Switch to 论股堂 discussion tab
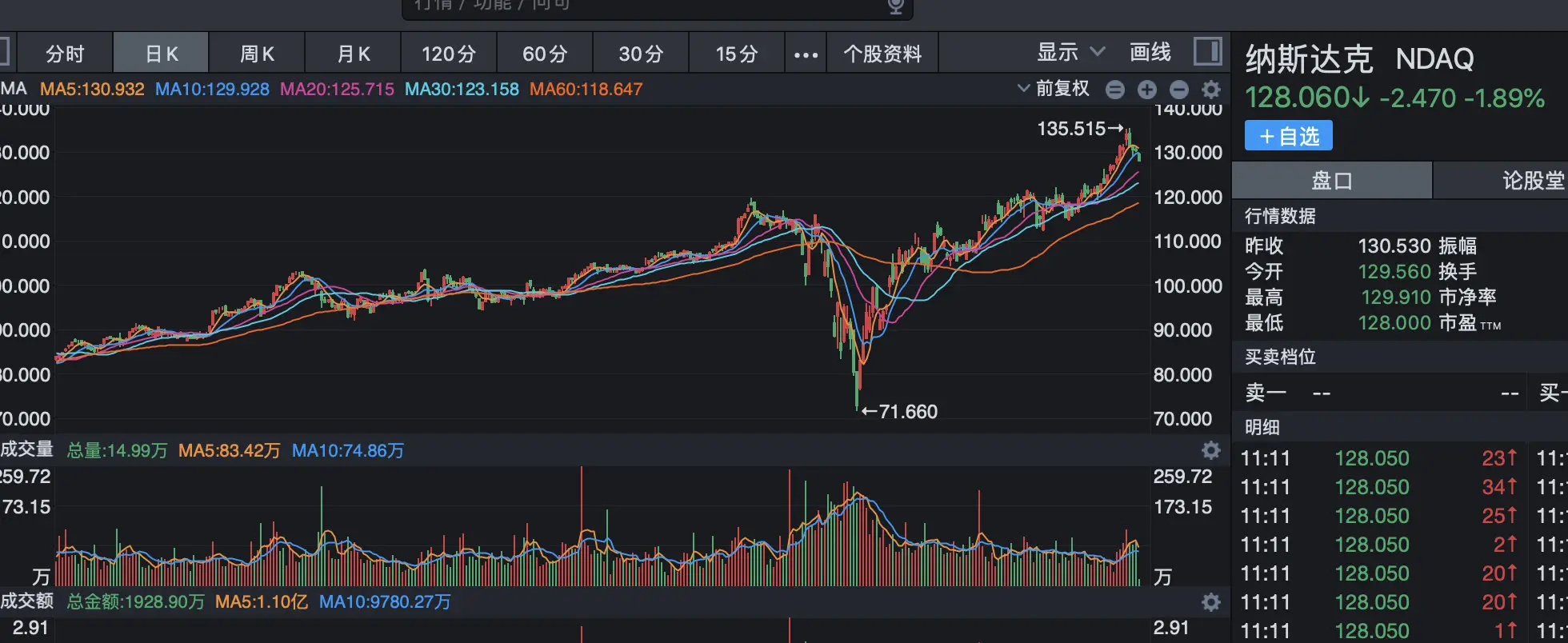 click(x=1532, y=181)
